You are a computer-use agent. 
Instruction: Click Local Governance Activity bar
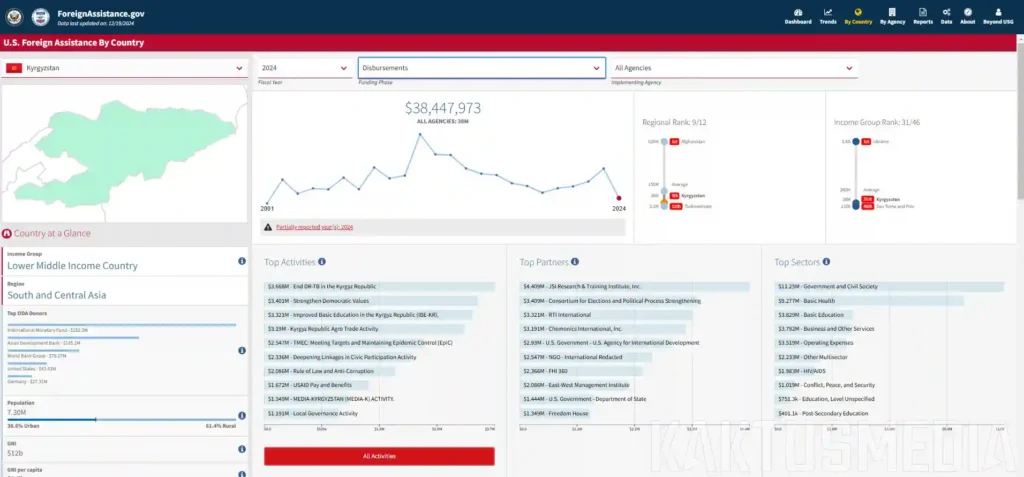coord(302,414)
